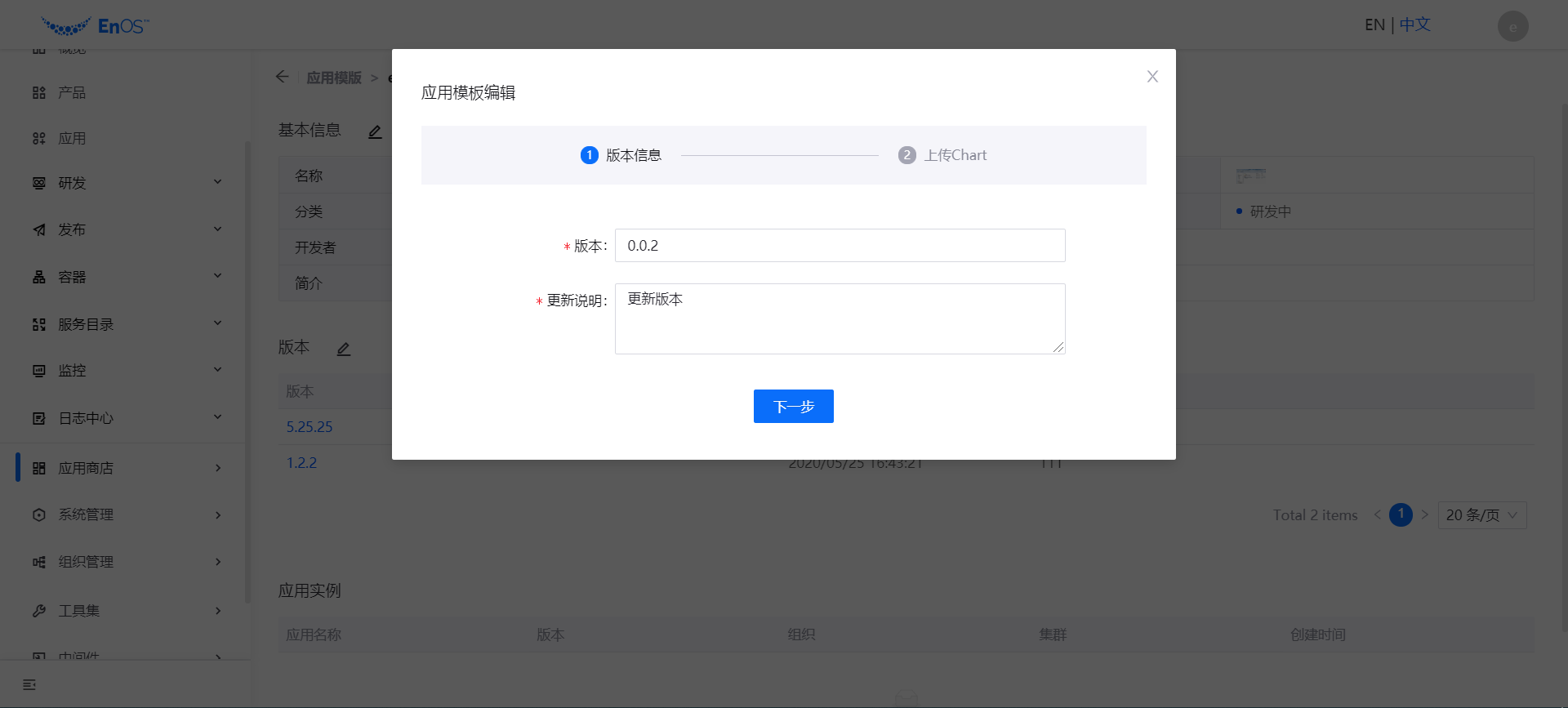1568x708 pixels.
Task: Click the 服务目录 sidebar icon
Action: 39,324
